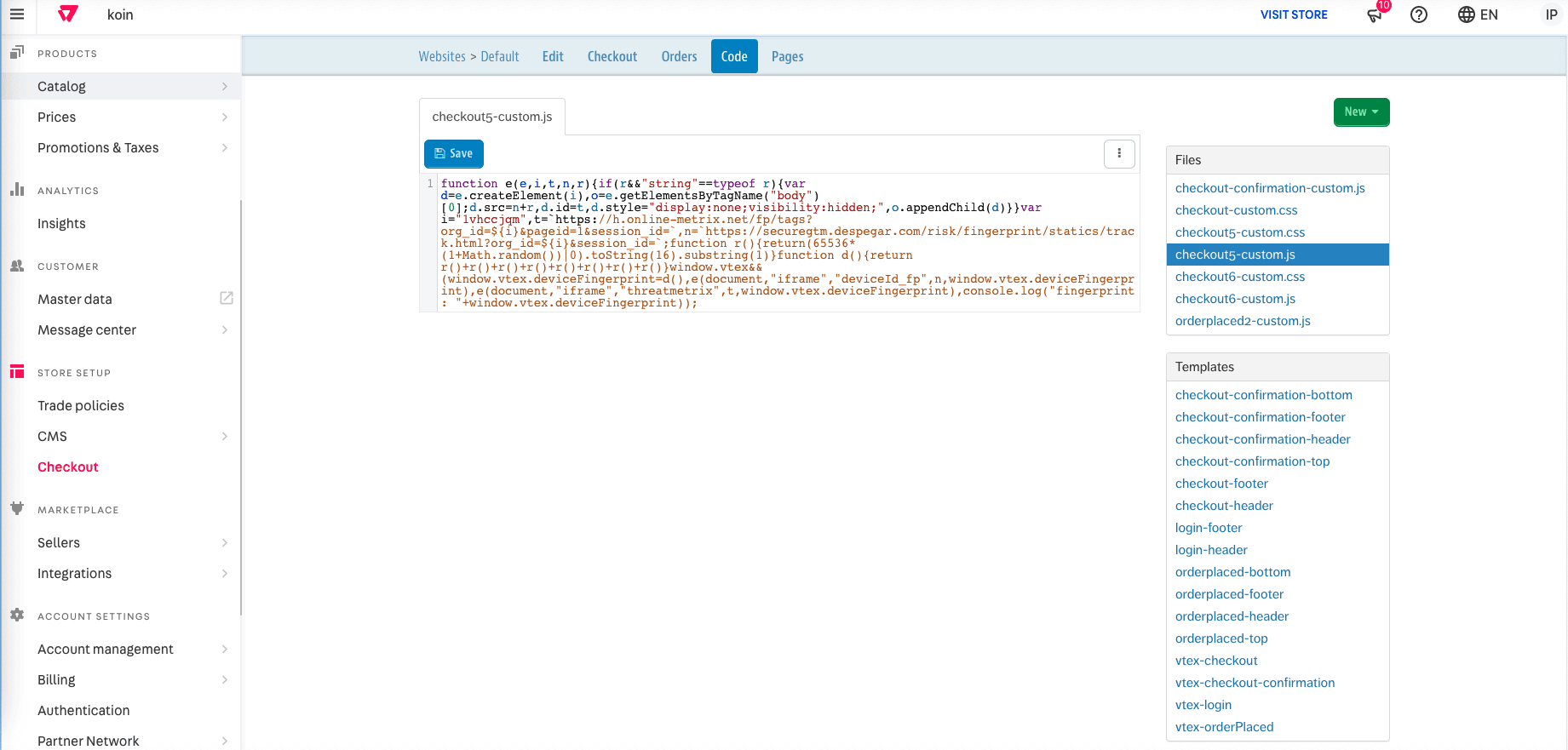
Task: Click the Analytics bar chart icon
Action: [17, 189]
